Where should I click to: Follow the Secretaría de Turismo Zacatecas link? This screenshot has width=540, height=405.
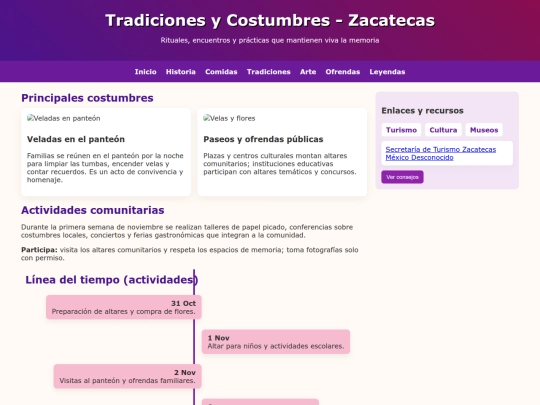[x=440, y=149]
